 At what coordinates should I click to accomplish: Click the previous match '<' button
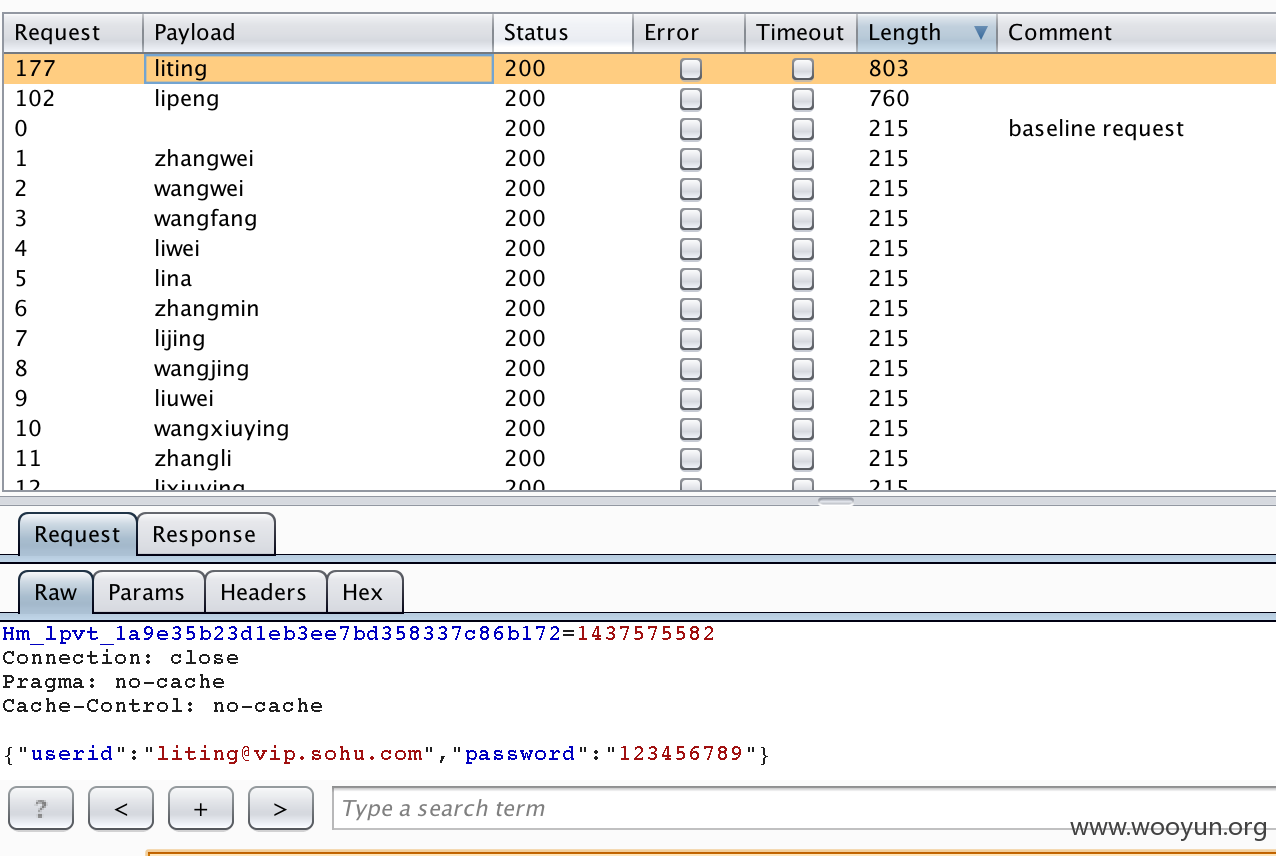coord(121,808)
